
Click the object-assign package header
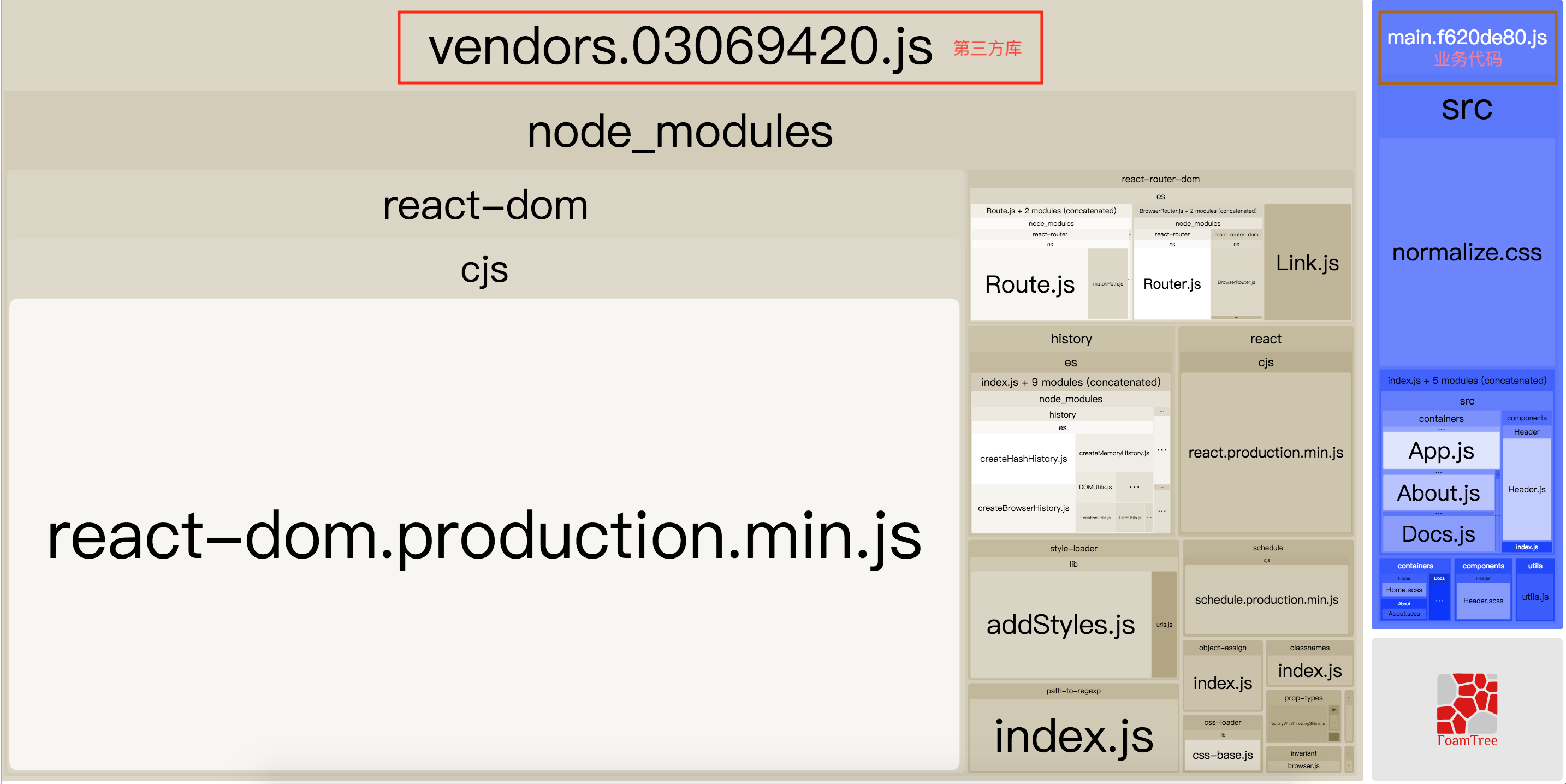[1222, 648]
